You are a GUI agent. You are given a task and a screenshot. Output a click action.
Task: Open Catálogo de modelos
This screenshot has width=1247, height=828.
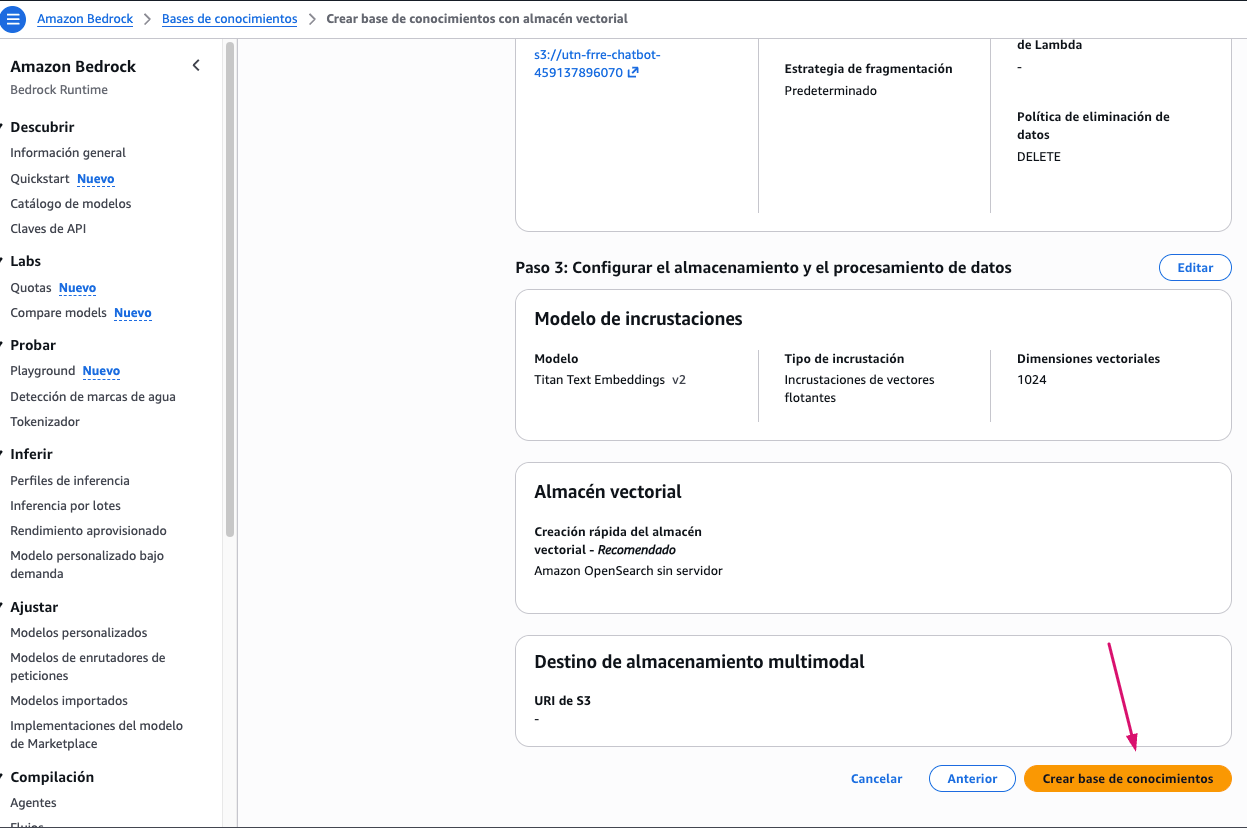tap(71, 204)
